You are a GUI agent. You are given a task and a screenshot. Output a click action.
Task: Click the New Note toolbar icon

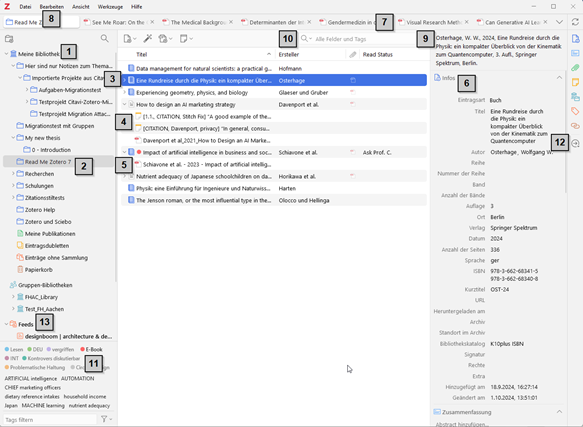click(x=186, y=39)
